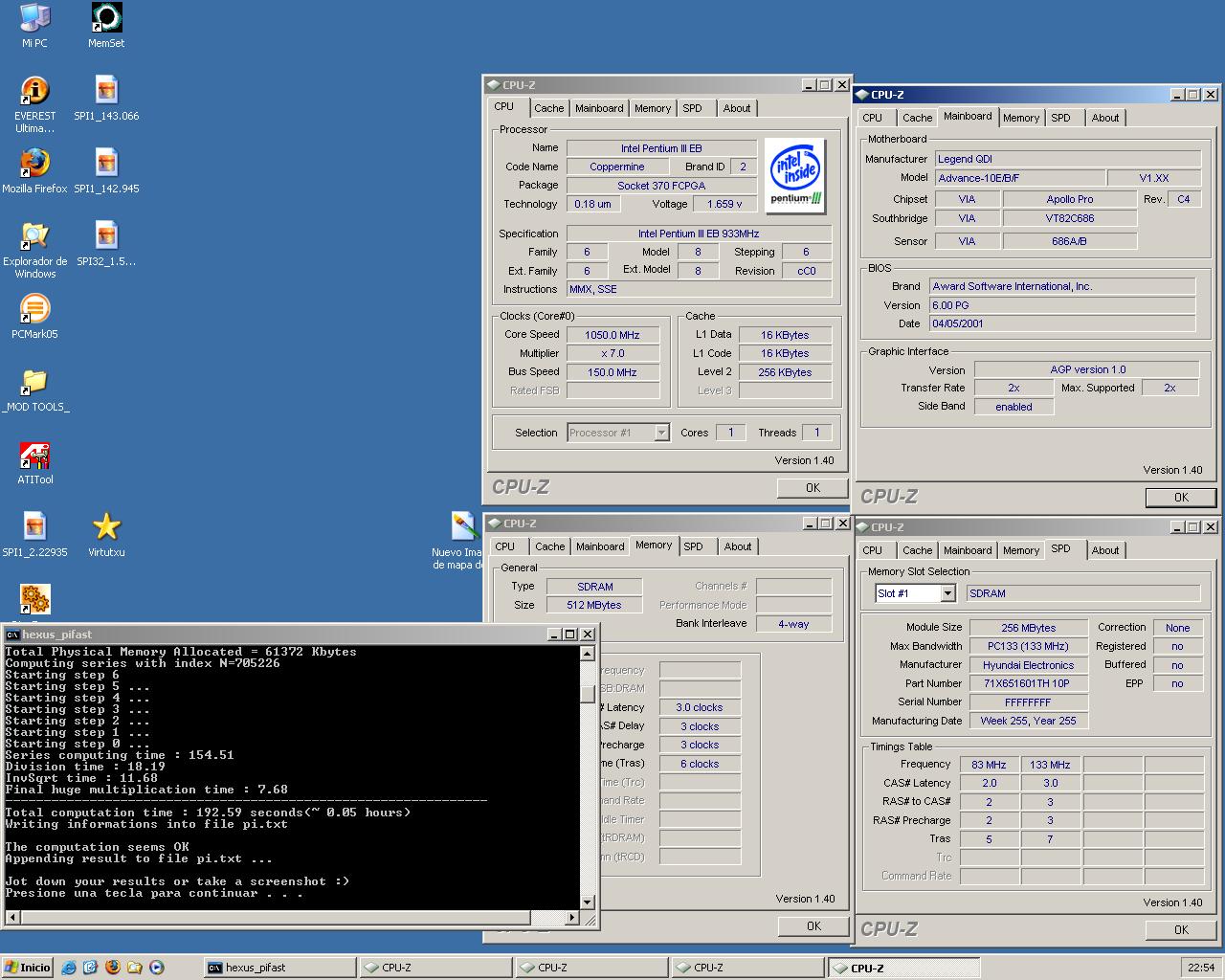
Task: Click the Core Speed value 1050.0 MHz
Action: click(612, 335)
